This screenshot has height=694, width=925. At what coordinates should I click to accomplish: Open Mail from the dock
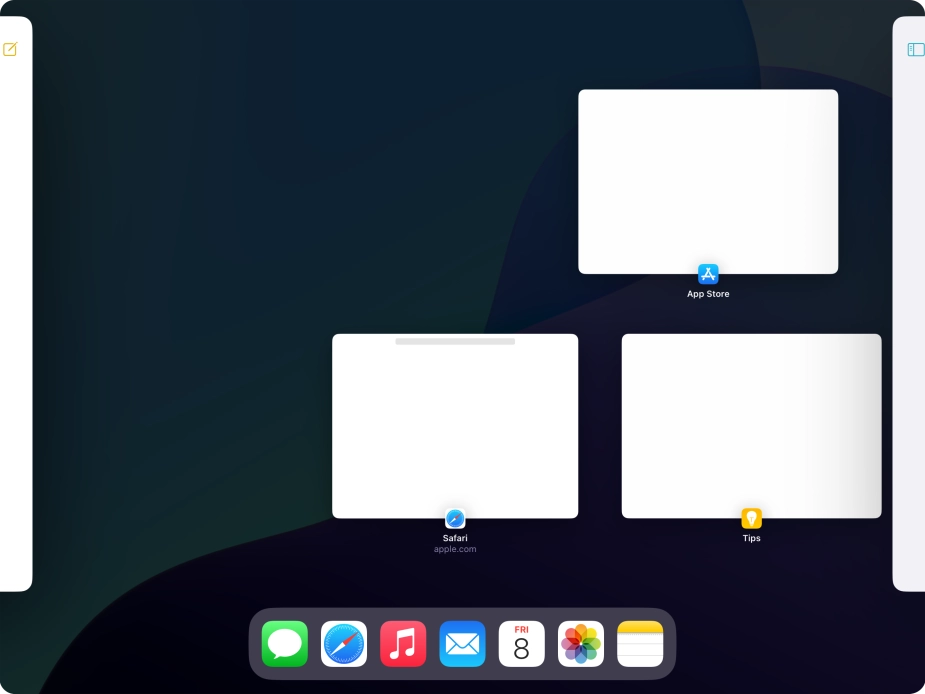(x=462, y=643)
